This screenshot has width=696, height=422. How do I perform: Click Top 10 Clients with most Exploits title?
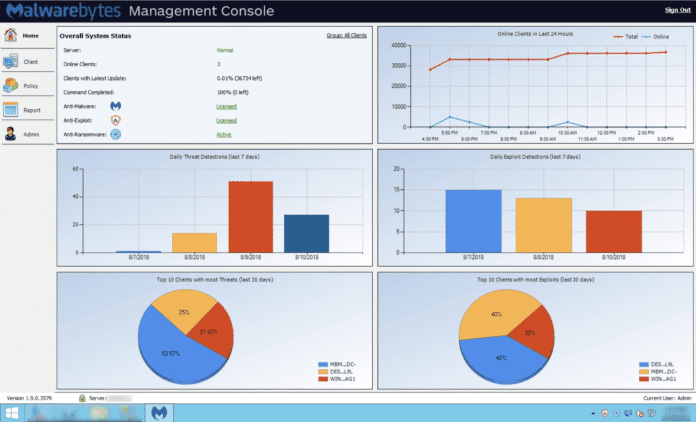(535, 280)
